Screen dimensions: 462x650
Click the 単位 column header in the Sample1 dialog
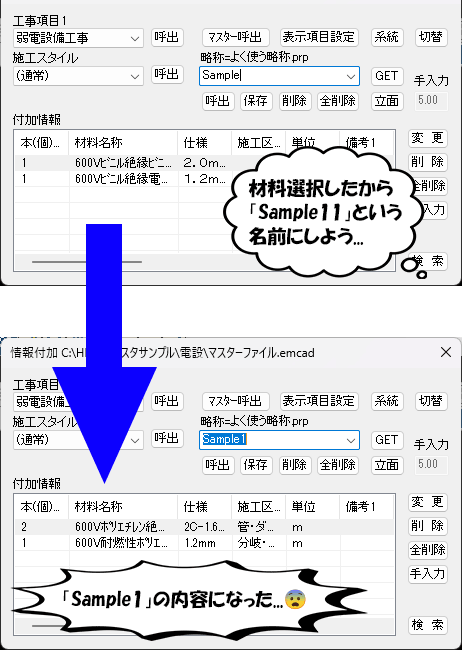pyautogui.click(x=312, y=507)
